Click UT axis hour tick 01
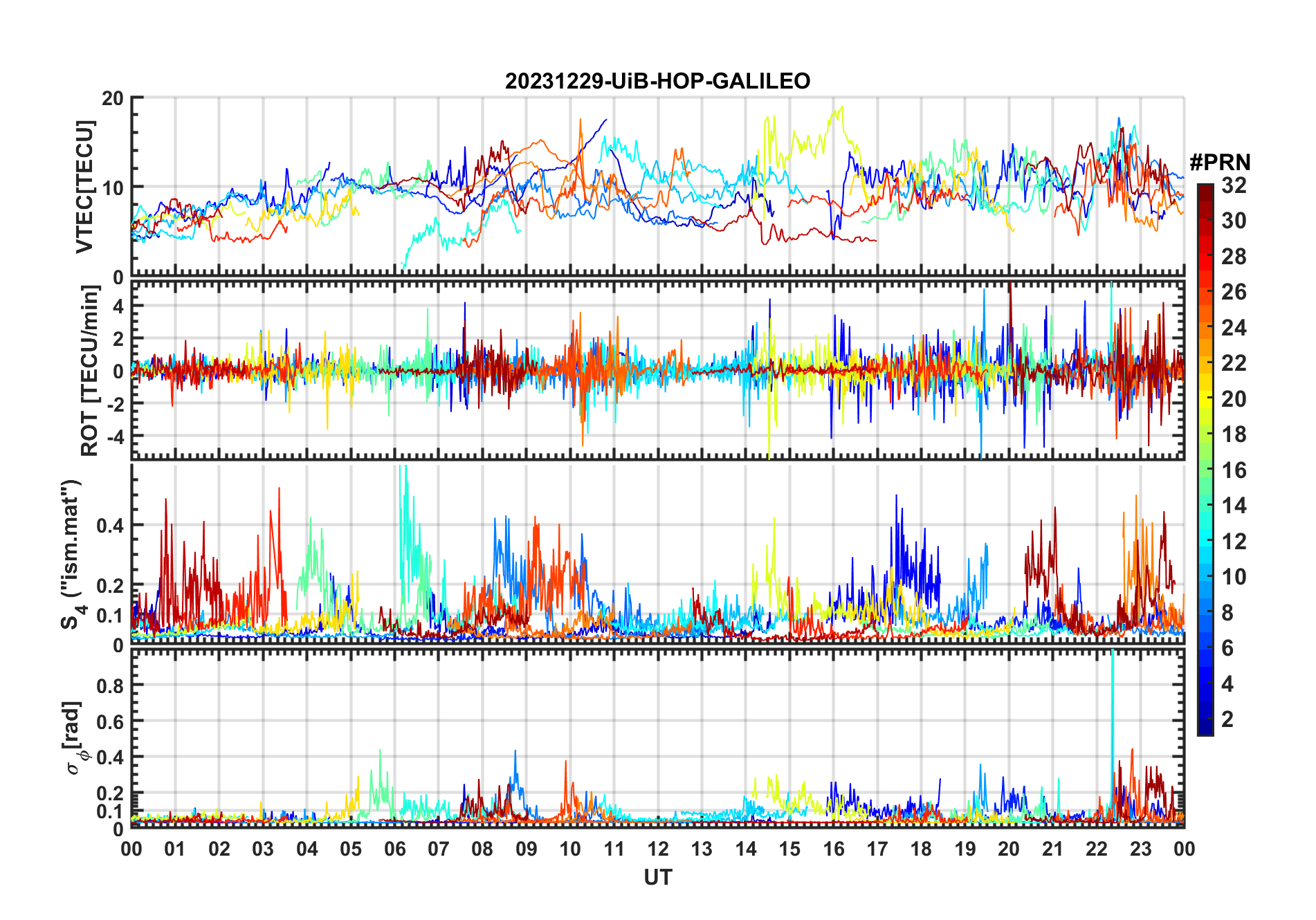1316x920 pixels. pos(175,849)
